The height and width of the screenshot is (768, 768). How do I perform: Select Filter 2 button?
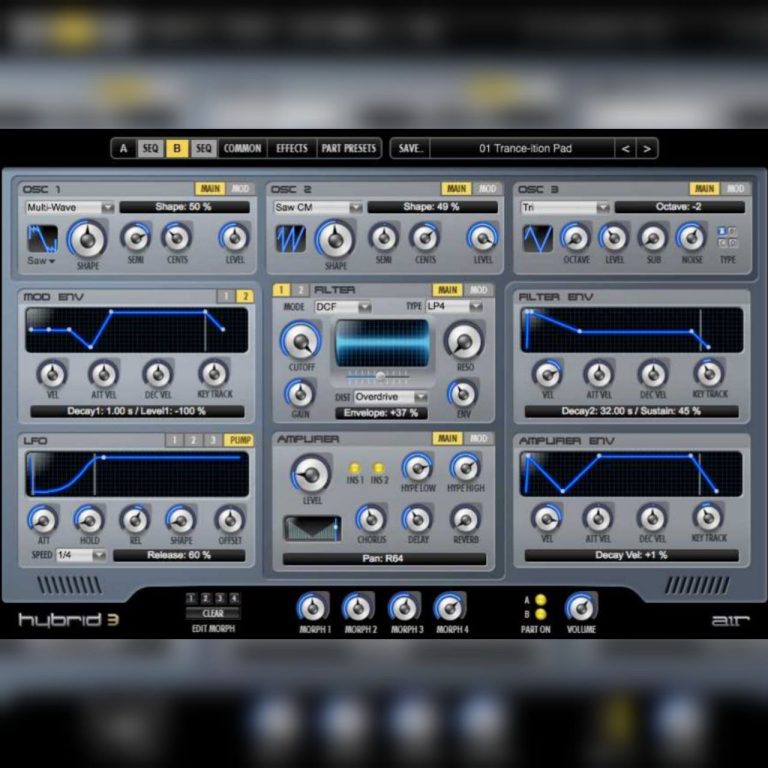(301, 290)
